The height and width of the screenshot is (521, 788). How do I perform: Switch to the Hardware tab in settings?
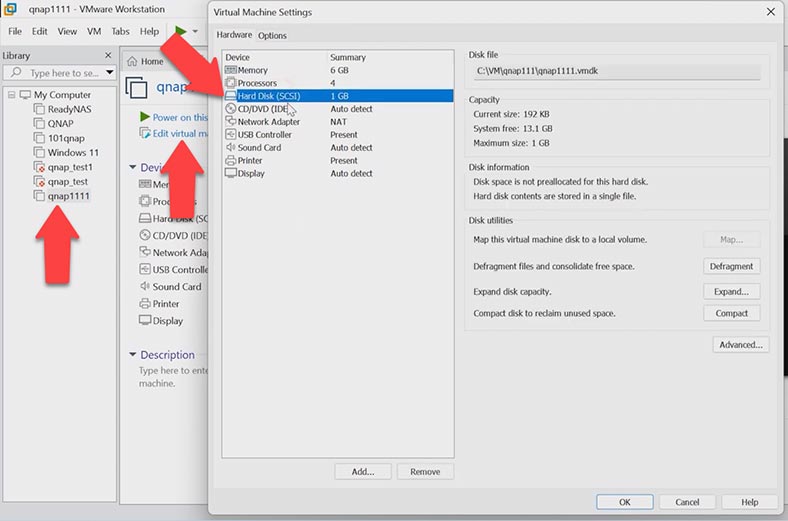234,35
